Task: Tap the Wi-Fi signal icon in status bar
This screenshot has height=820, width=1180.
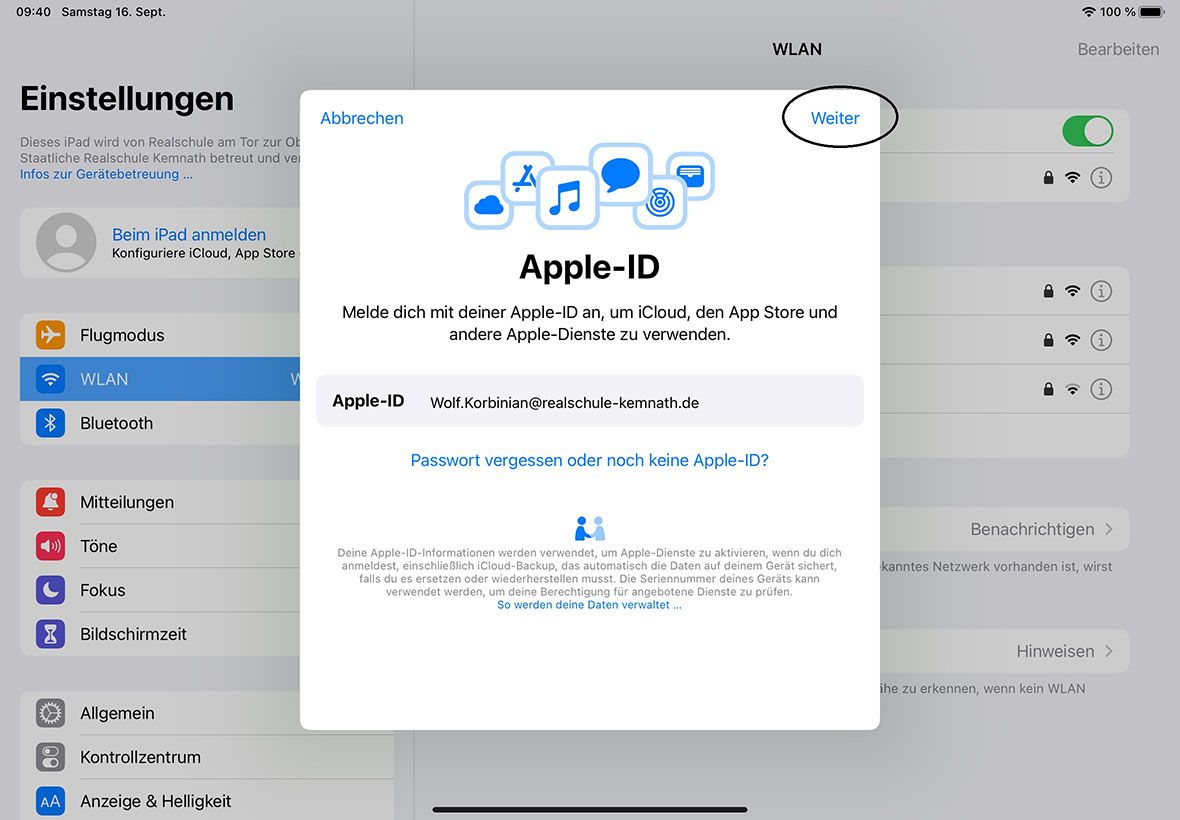Action: [x=1088, y=12]
